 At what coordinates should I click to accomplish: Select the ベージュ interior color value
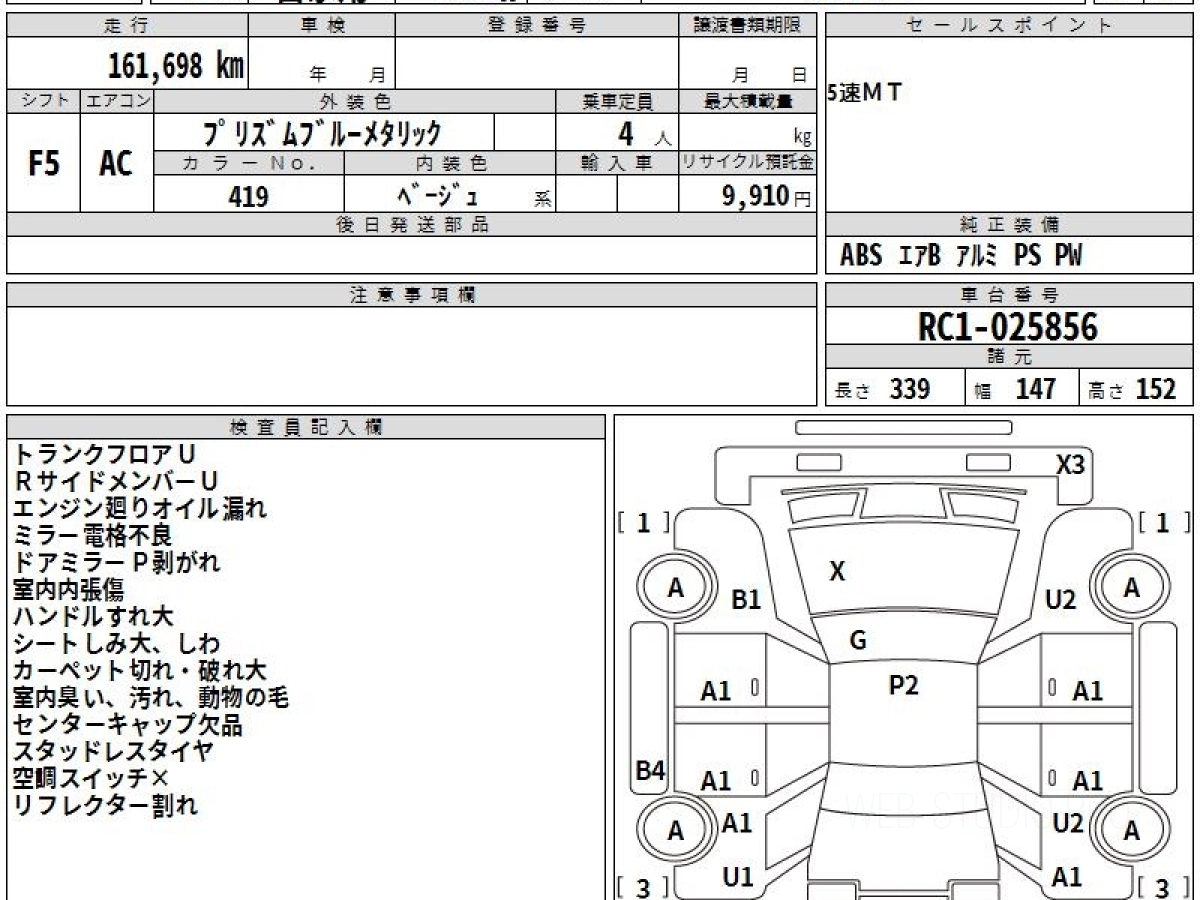(438, 195)
